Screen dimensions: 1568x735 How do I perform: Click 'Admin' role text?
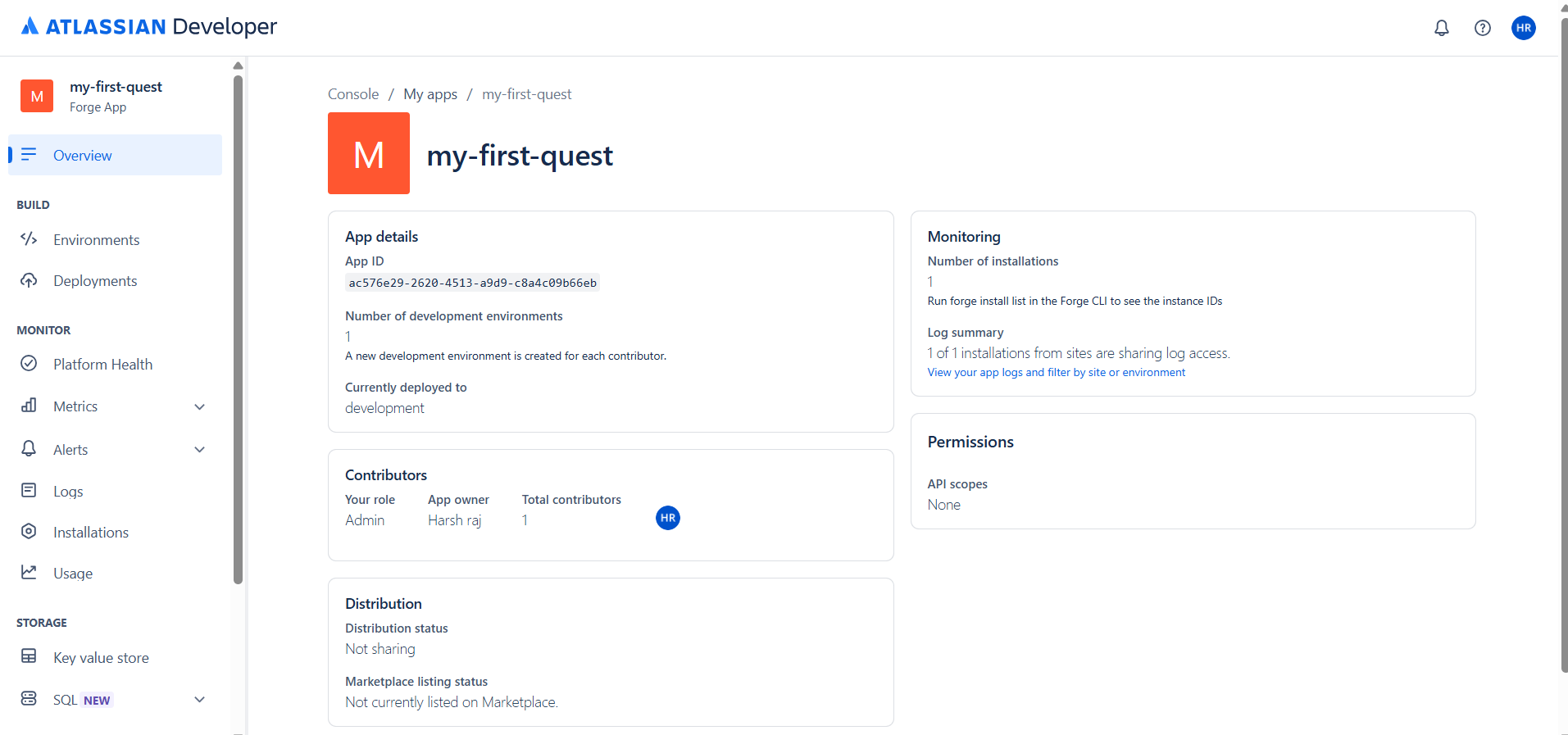[365, 520]
